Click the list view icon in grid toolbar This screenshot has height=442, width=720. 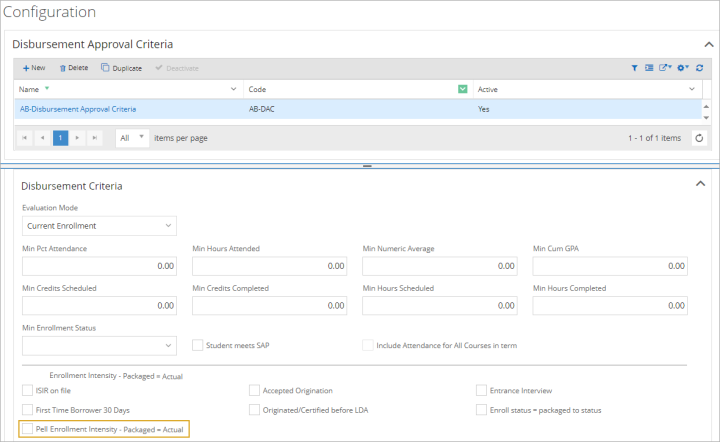649,68
